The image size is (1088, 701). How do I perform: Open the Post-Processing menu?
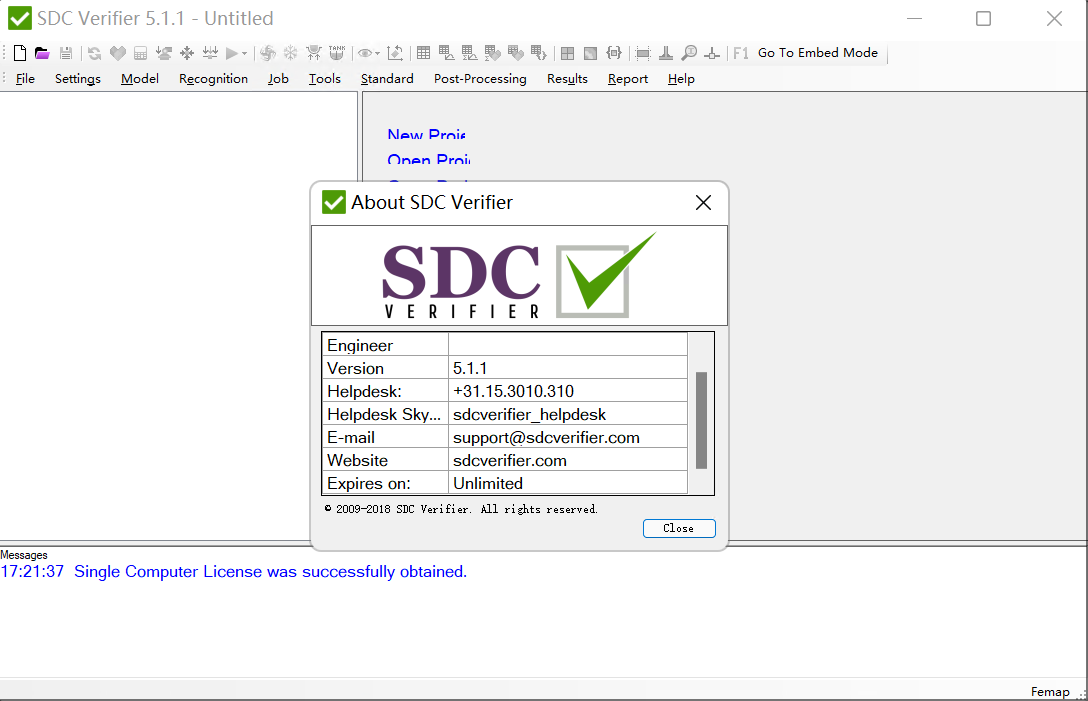(480, 79)
